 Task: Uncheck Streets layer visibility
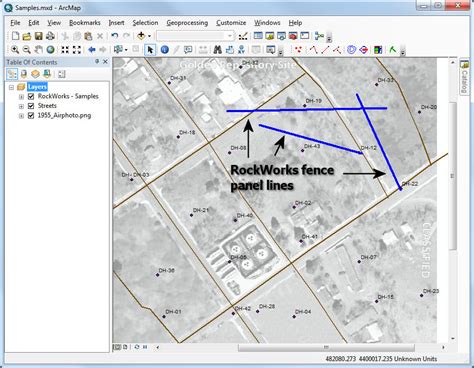[x=31, y=106]
